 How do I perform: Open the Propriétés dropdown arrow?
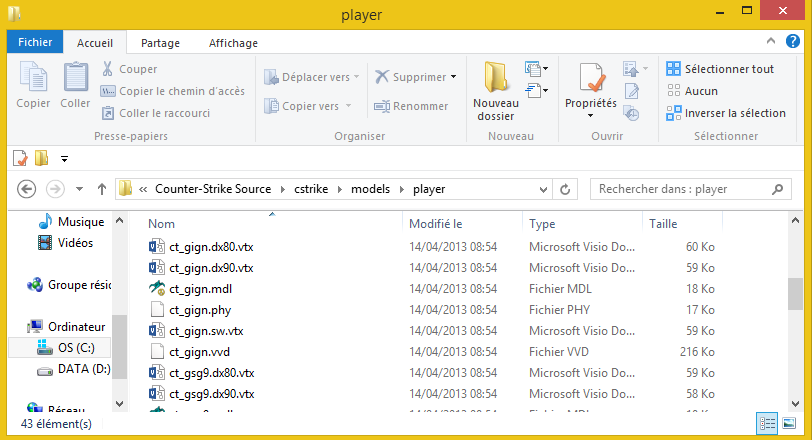tap(590, 116)
